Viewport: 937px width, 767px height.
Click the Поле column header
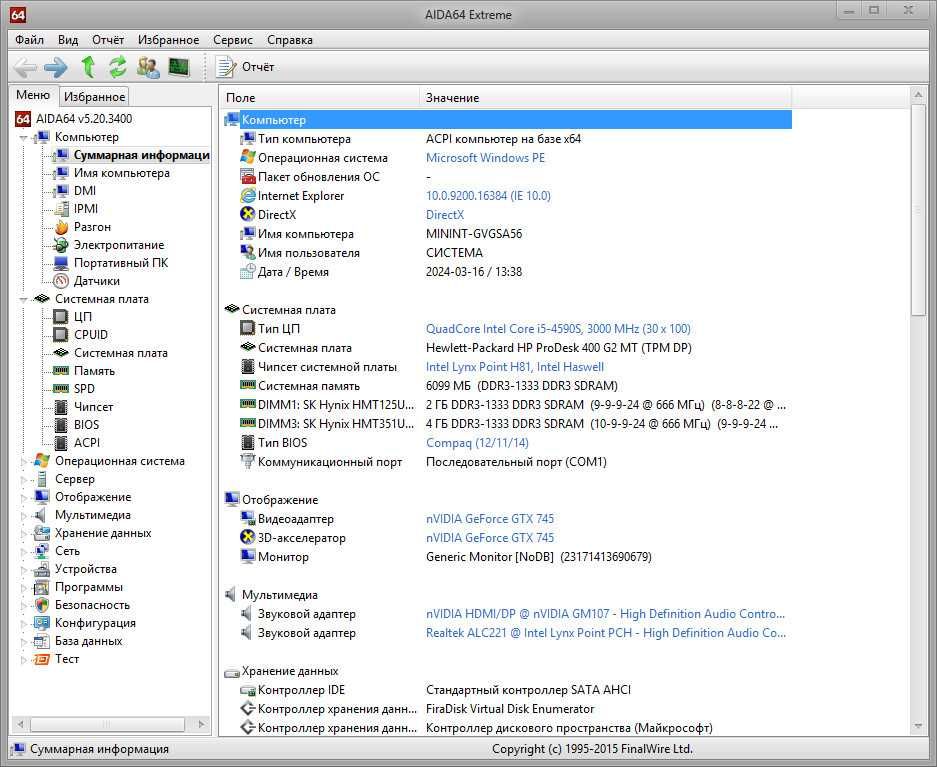320,98
